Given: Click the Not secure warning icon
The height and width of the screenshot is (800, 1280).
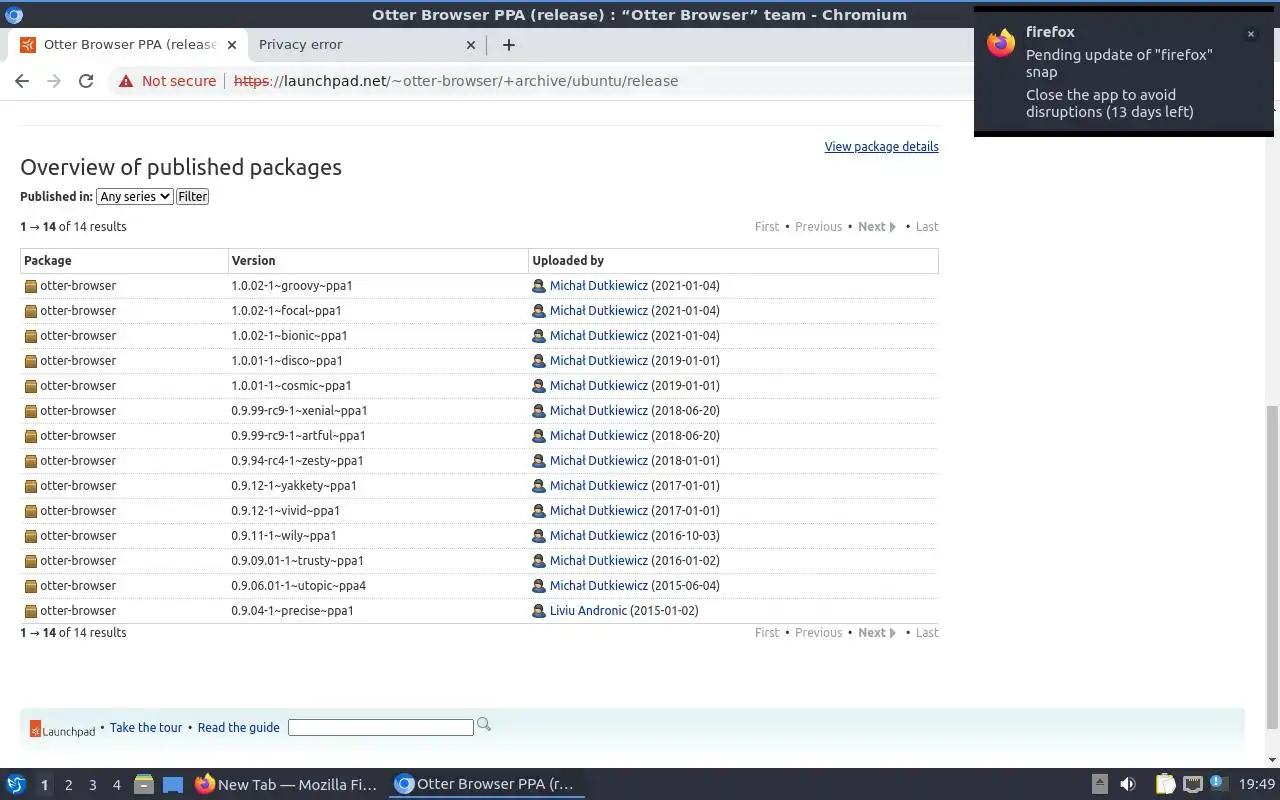Looking at the screenshot, I should coord(126,81).
